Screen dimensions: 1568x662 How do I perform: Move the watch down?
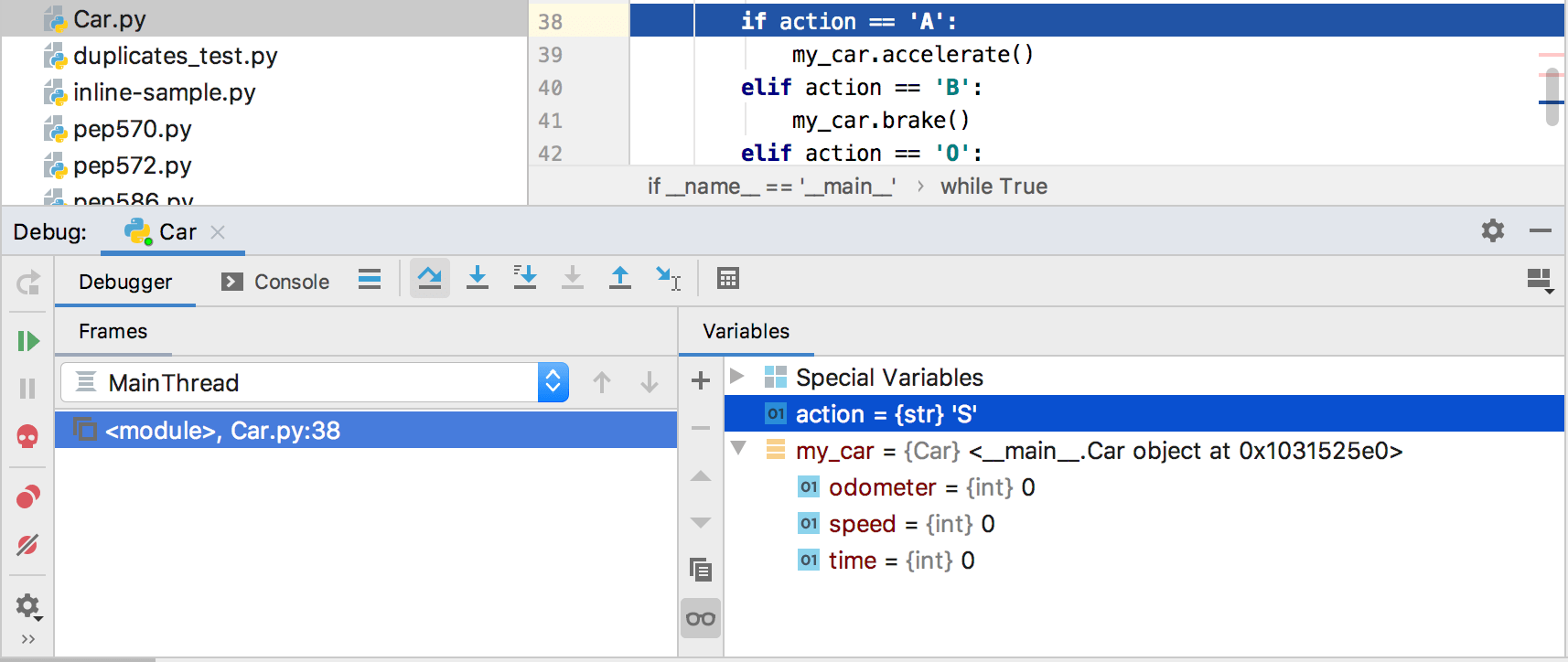click(701, 523)
